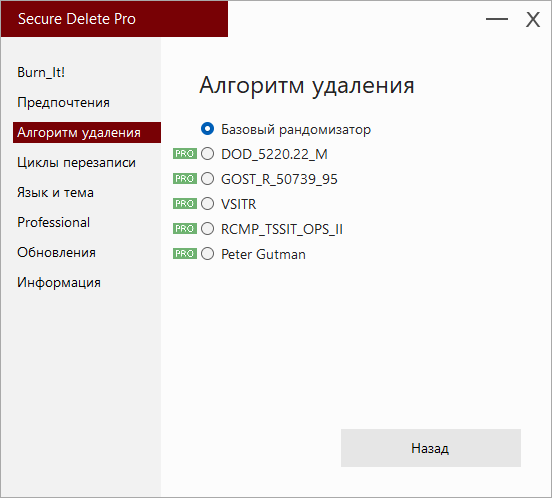Click the PRO badge next to VSITR
The image size is (552, 498).
[185, 204]
